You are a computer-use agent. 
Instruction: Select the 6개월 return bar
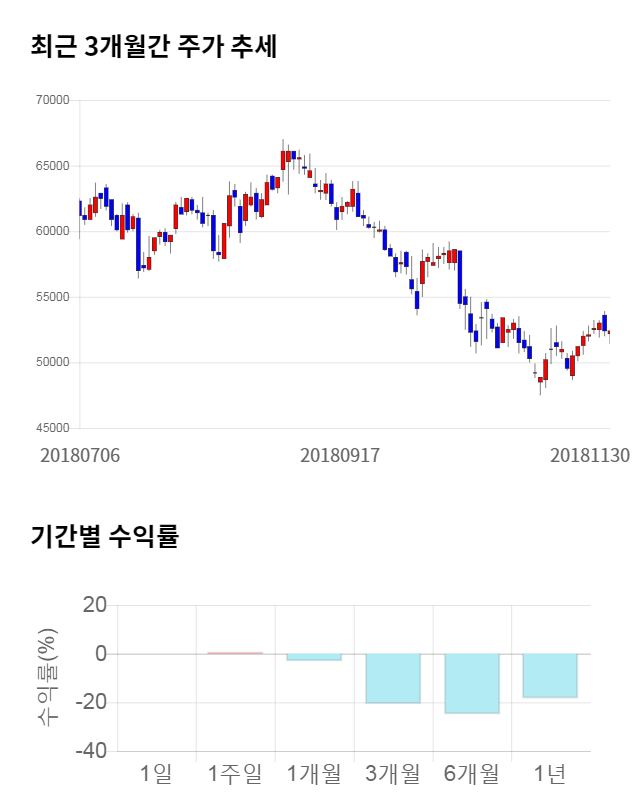point(471,683)
